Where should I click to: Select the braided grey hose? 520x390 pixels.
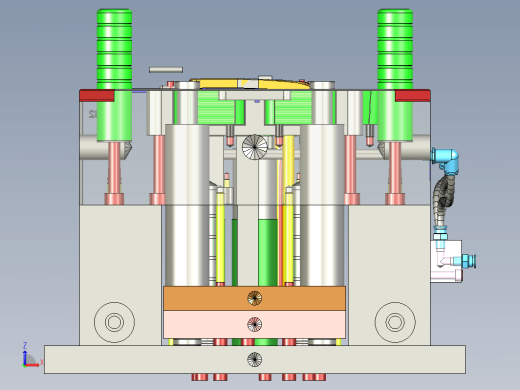tap(443, 200)
